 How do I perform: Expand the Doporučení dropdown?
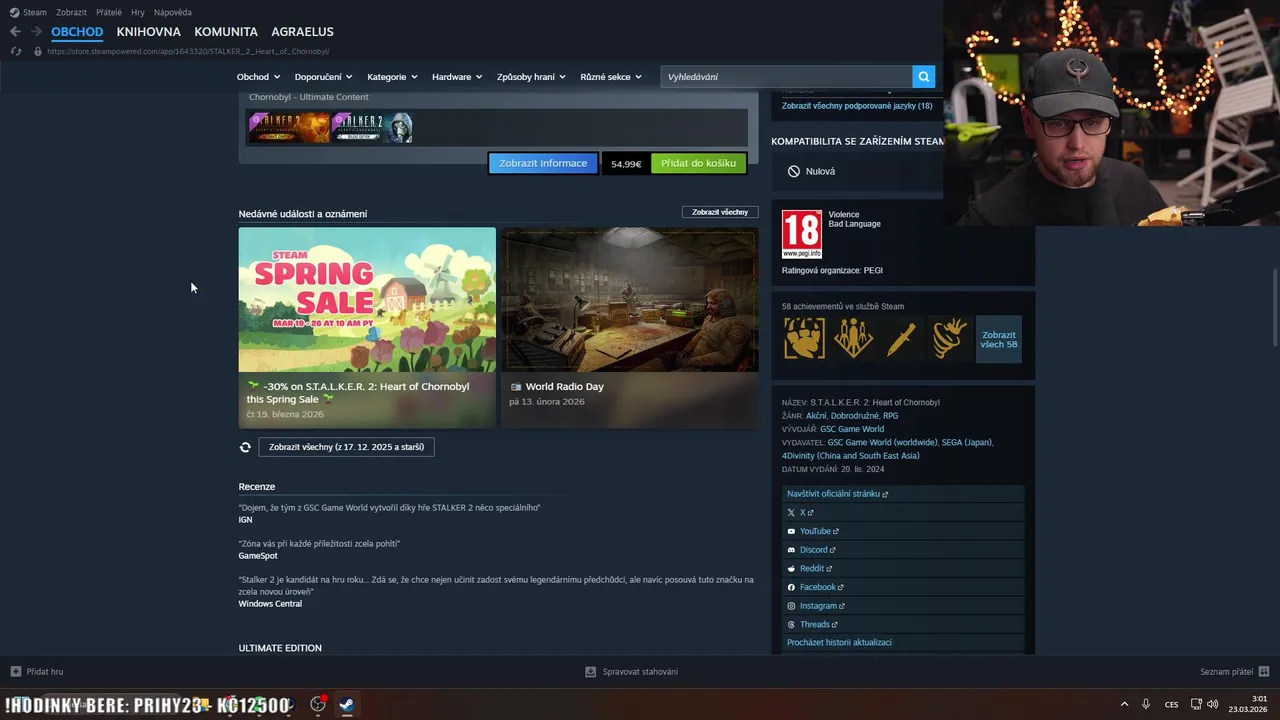(323, 77)
